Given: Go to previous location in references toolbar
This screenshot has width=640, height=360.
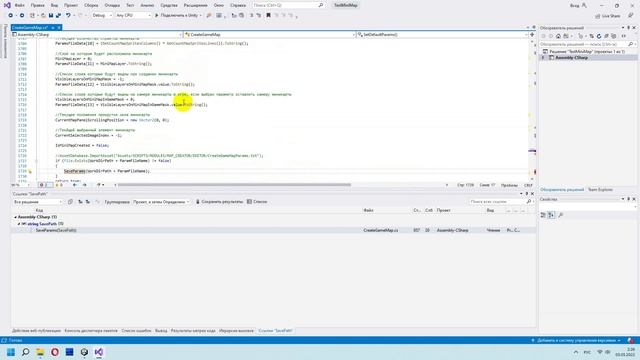Looking at the screenshot, I should [x=80, y=202].
